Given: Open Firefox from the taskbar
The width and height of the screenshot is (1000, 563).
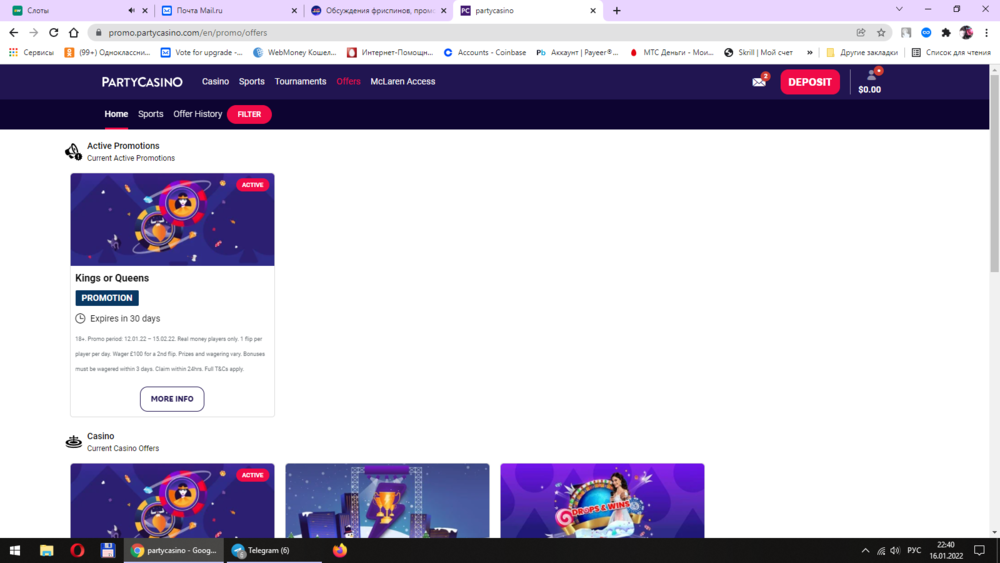Looking at the screenshot, I should 340,550.
